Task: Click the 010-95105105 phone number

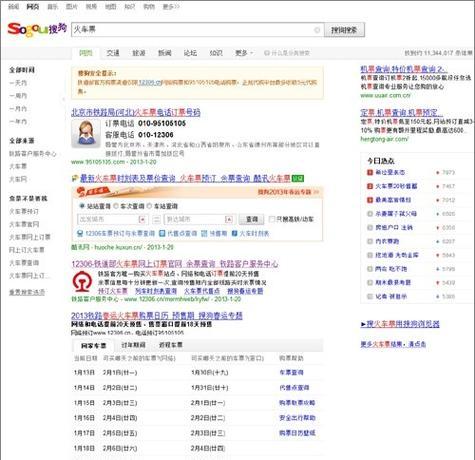Action: [162, 123]
